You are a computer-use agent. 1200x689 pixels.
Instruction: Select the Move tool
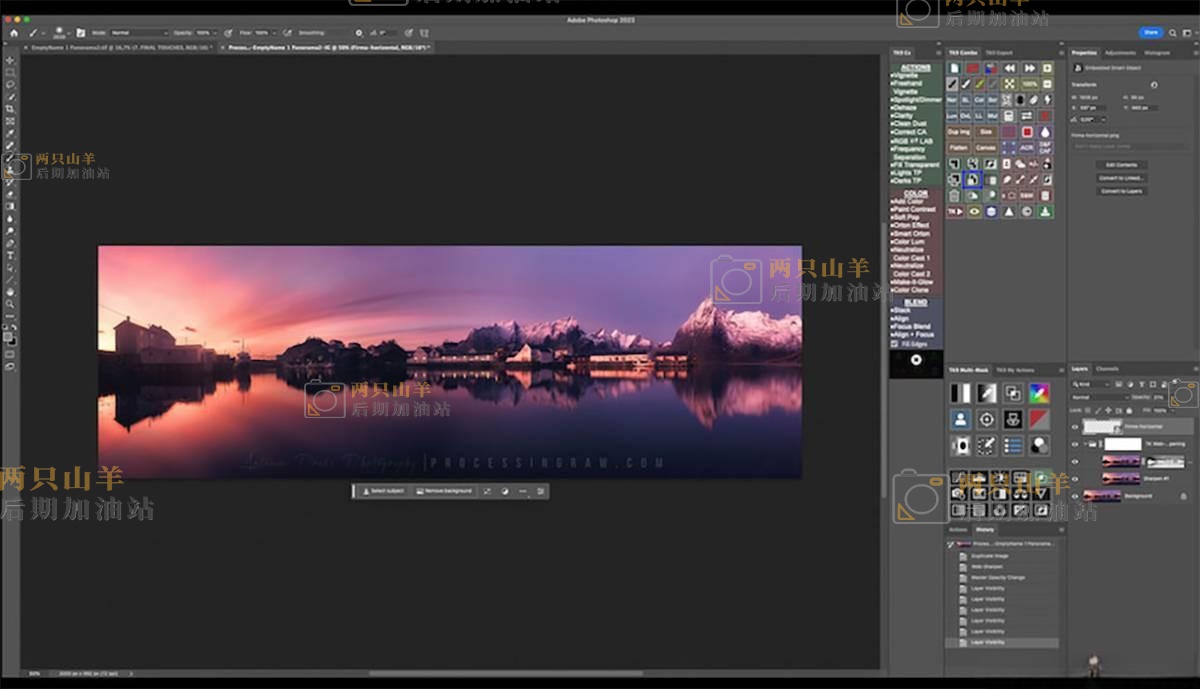pos(10,61)
